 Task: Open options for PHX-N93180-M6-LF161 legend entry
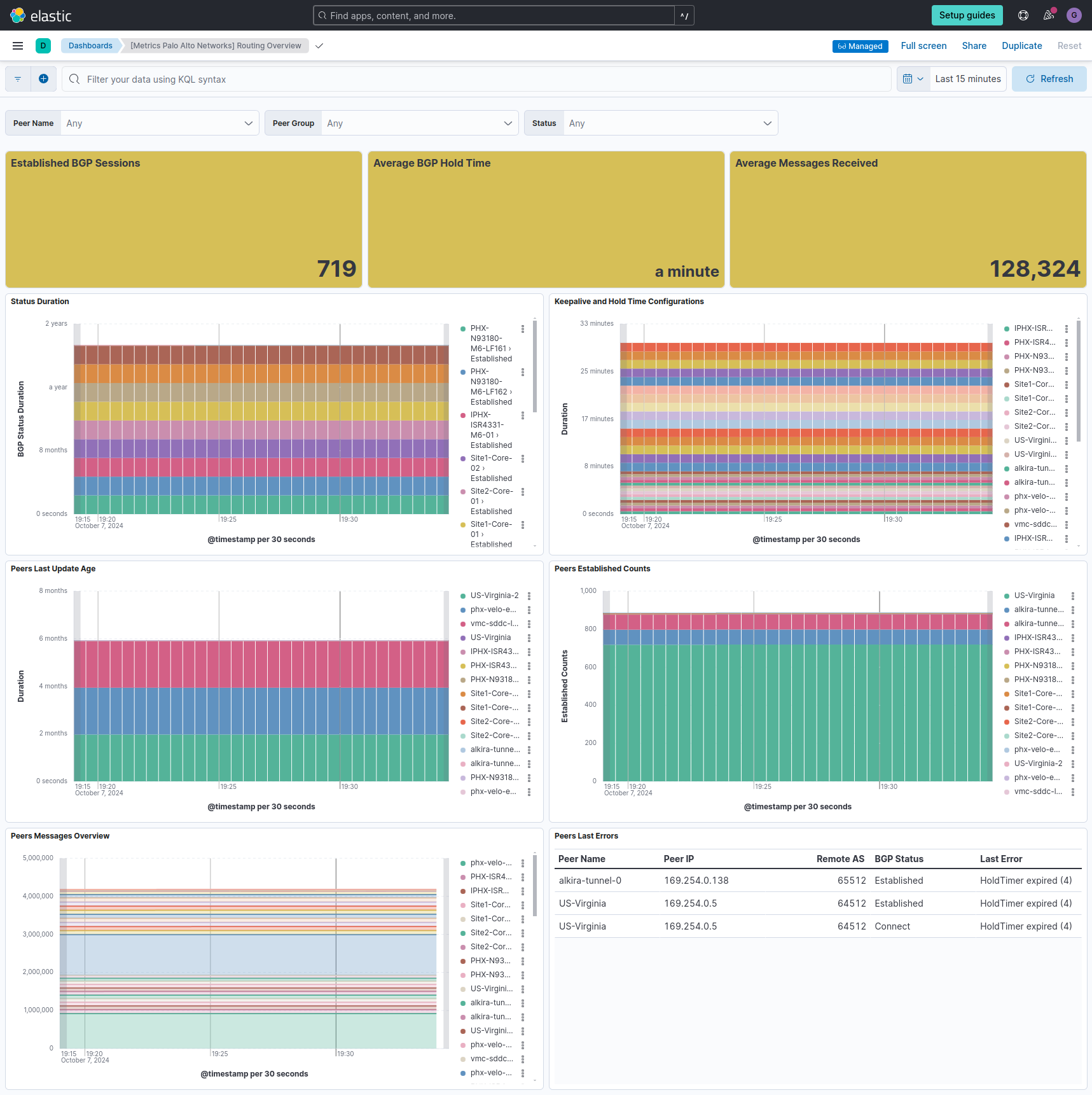[x=523, y=329]
